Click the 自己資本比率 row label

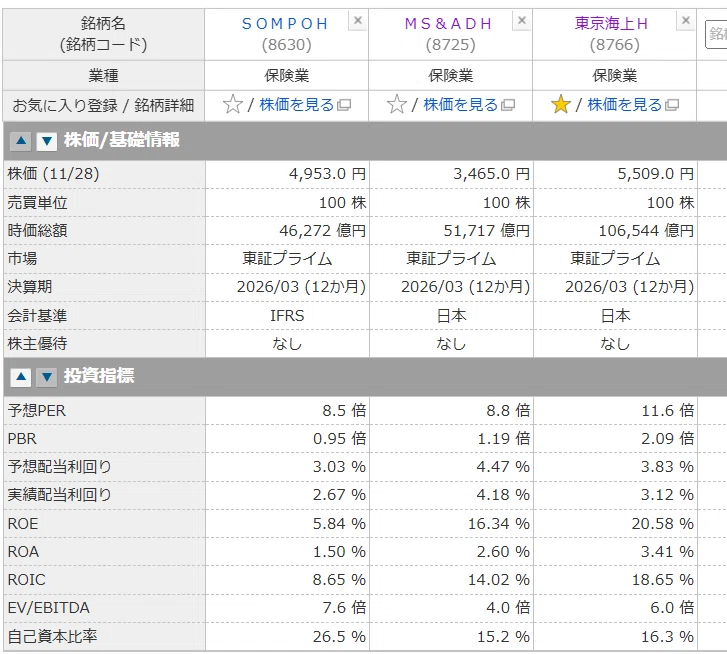coord(52,637)
